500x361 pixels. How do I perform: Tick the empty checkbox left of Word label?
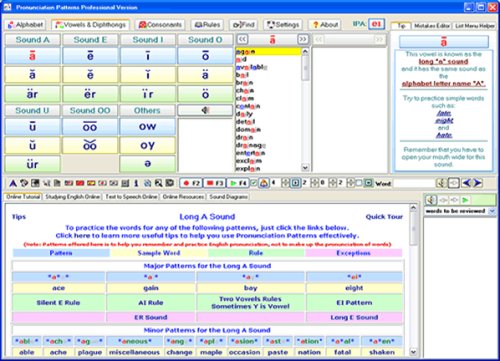(x=359, y=183)
